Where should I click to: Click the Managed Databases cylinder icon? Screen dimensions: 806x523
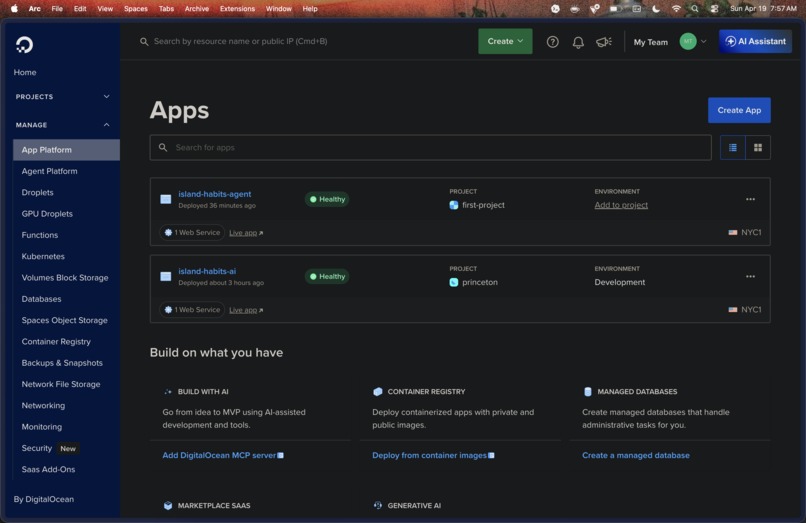tap(588, 391)
